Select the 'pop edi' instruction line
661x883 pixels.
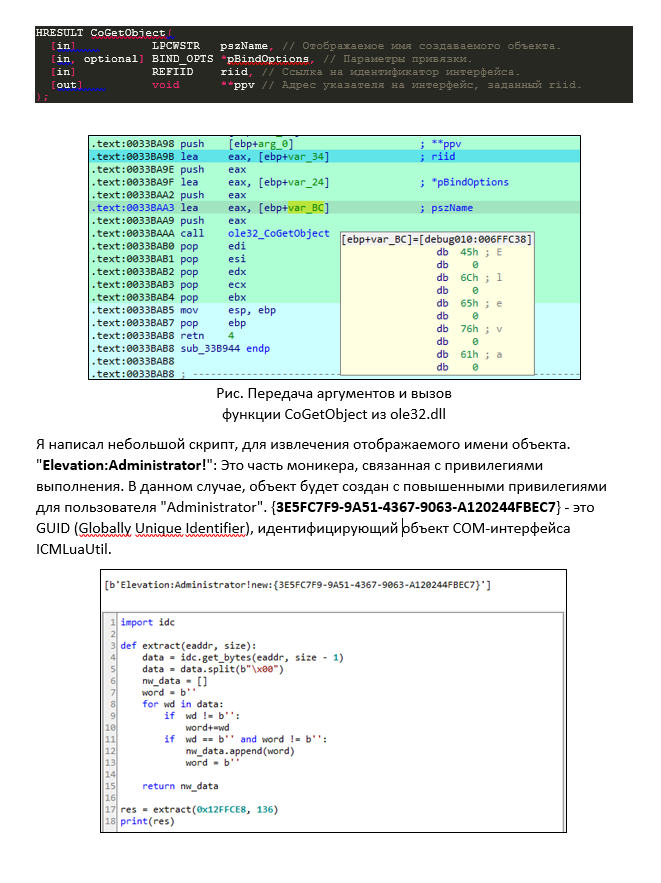(x=168, y=246)
